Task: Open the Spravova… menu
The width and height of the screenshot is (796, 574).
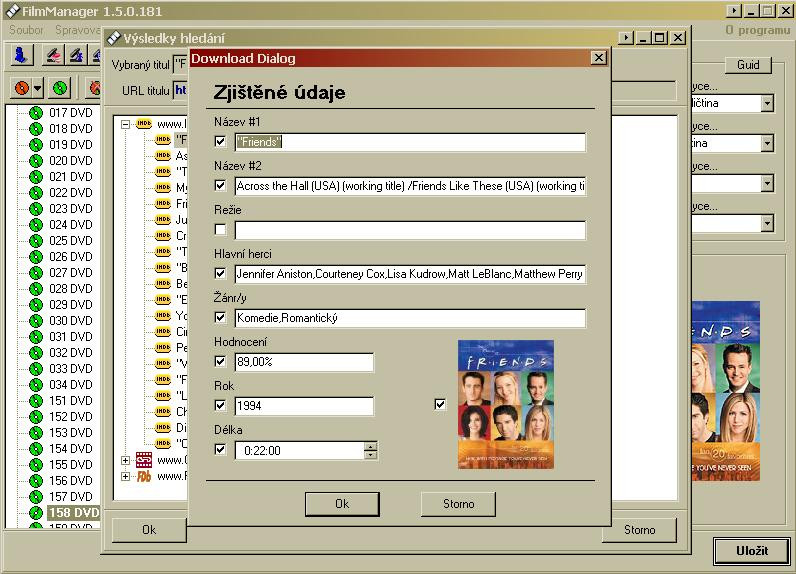Action: 77,30
